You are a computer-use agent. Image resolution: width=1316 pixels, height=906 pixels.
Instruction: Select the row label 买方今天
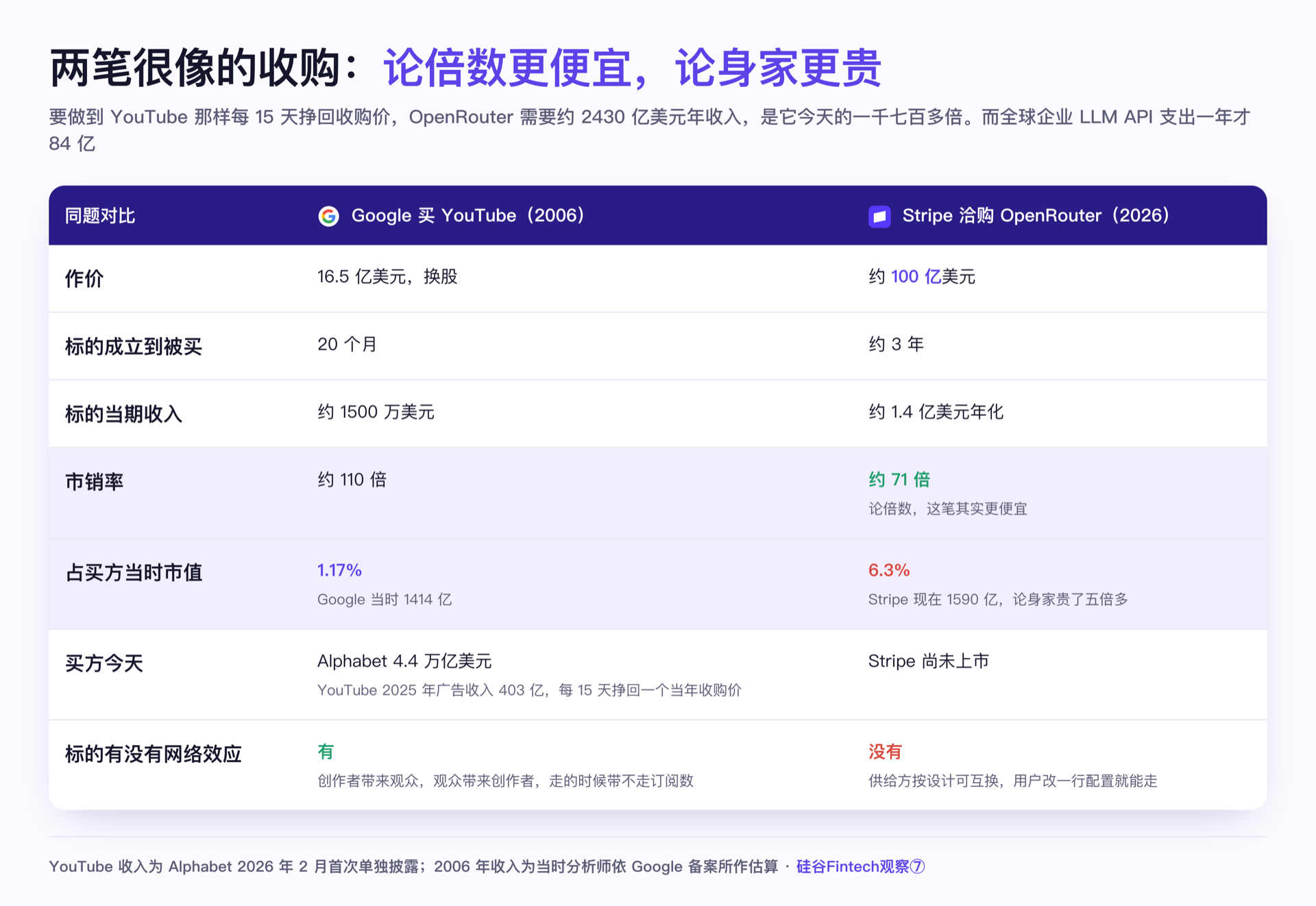tap(104, 663)
